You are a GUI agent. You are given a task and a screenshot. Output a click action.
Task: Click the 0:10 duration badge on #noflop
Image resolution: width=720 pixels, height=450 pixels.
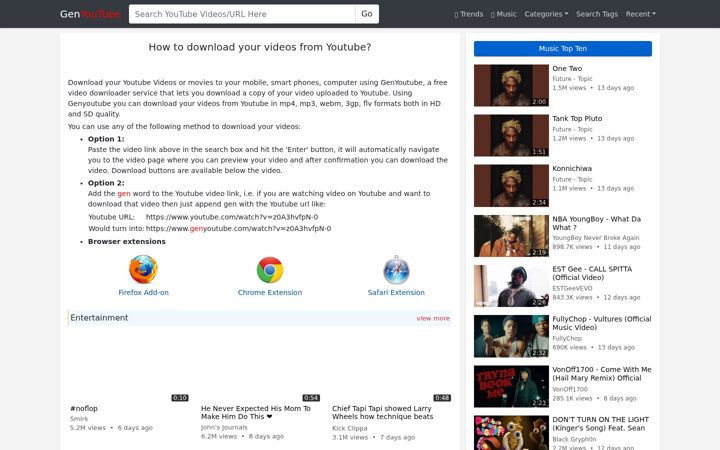coord(180,398)
